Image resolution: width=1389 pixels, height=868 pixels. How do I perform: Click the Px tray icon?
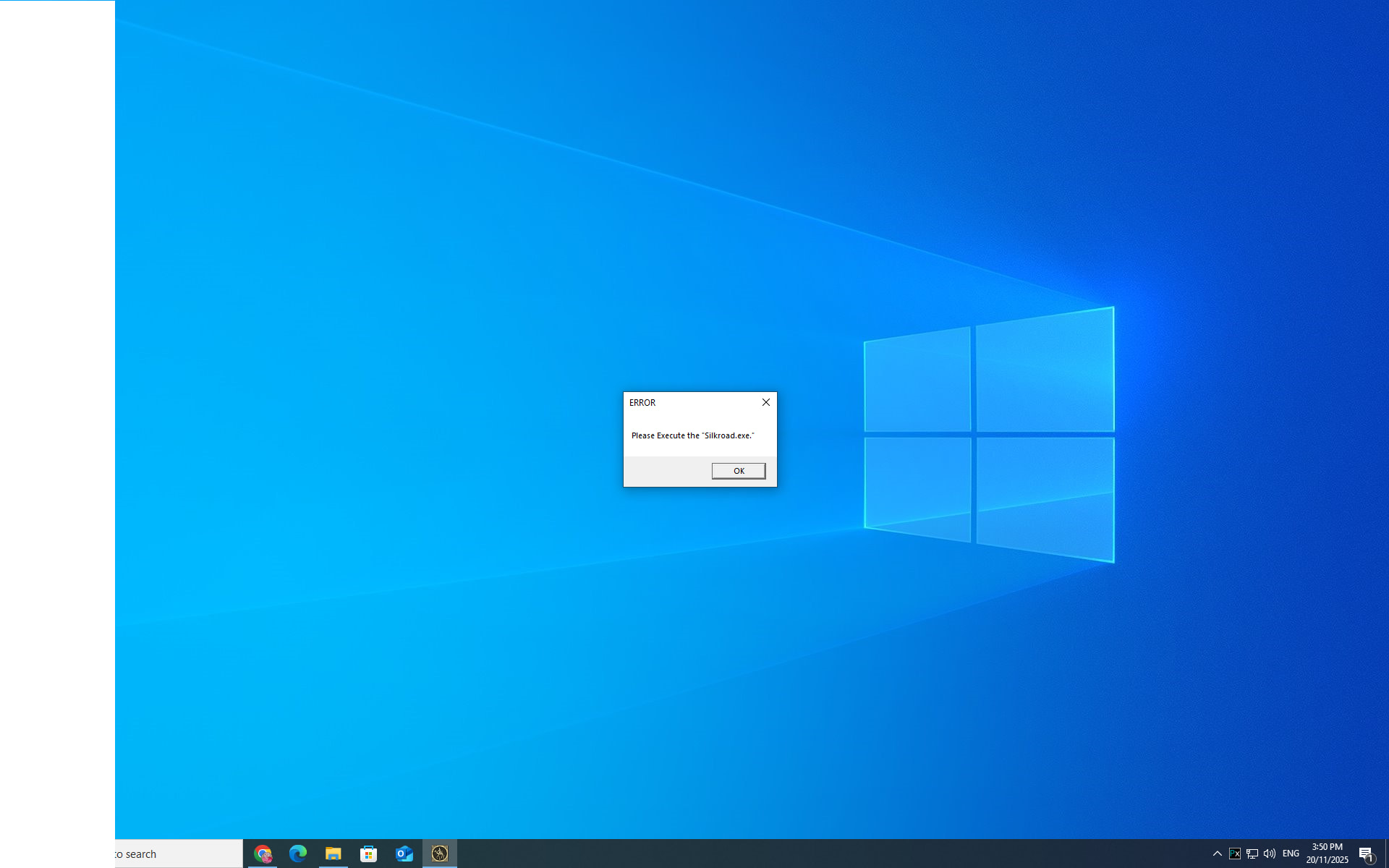[1235, 854]
